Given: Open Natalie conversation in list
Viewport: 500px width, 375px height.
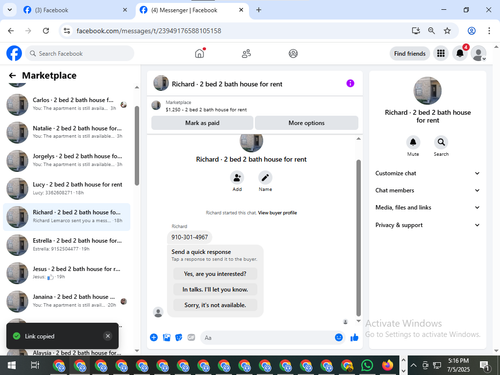Looking at the screenshot, I should [x=67, y=132].
